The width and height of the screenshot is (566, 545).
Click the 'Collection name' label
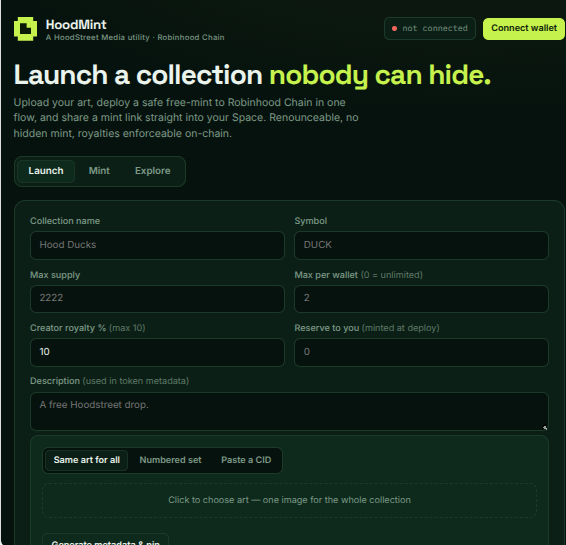tap(65, 221)
